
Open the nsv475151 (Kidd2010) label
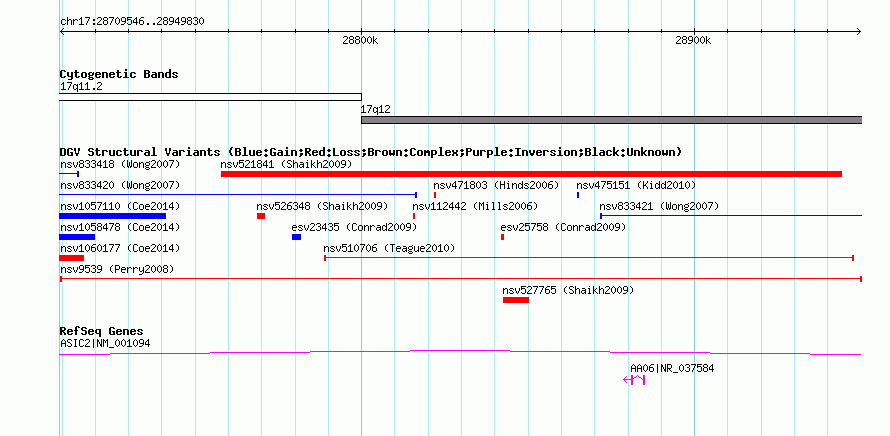pos(636,185)
